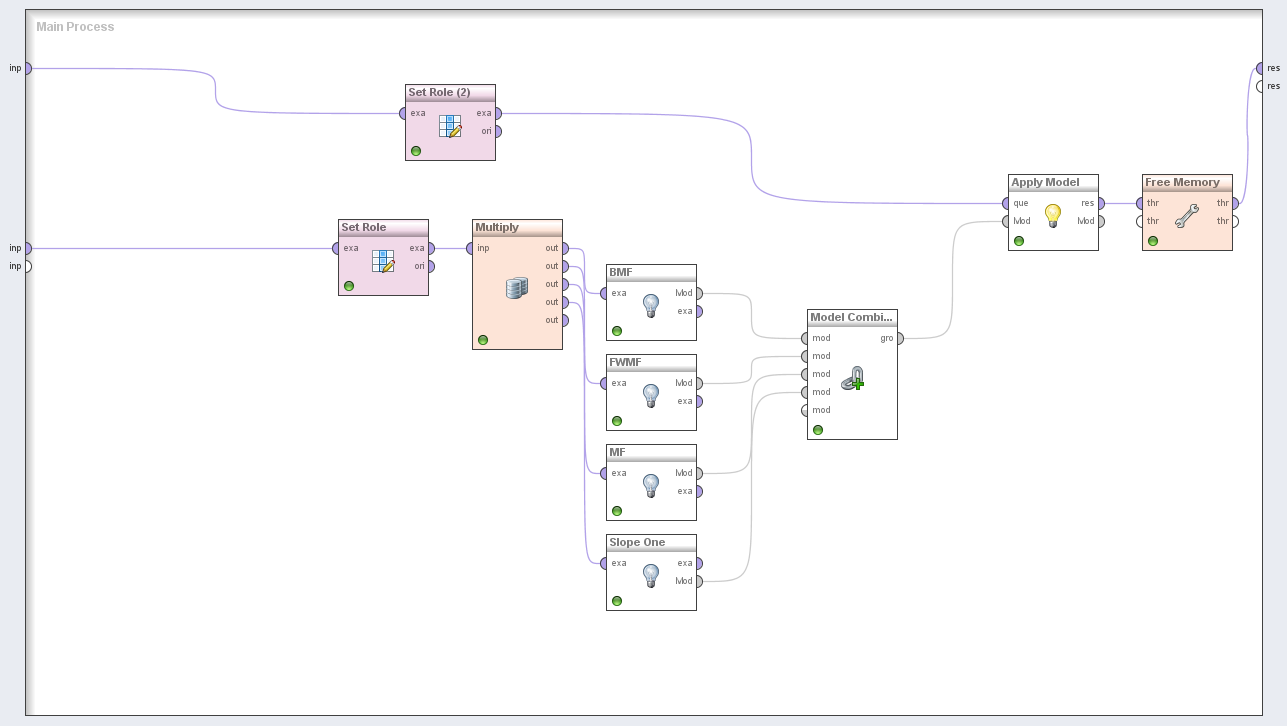
Task: Click the Apply Model 'que' input port
Action: 1006,203
